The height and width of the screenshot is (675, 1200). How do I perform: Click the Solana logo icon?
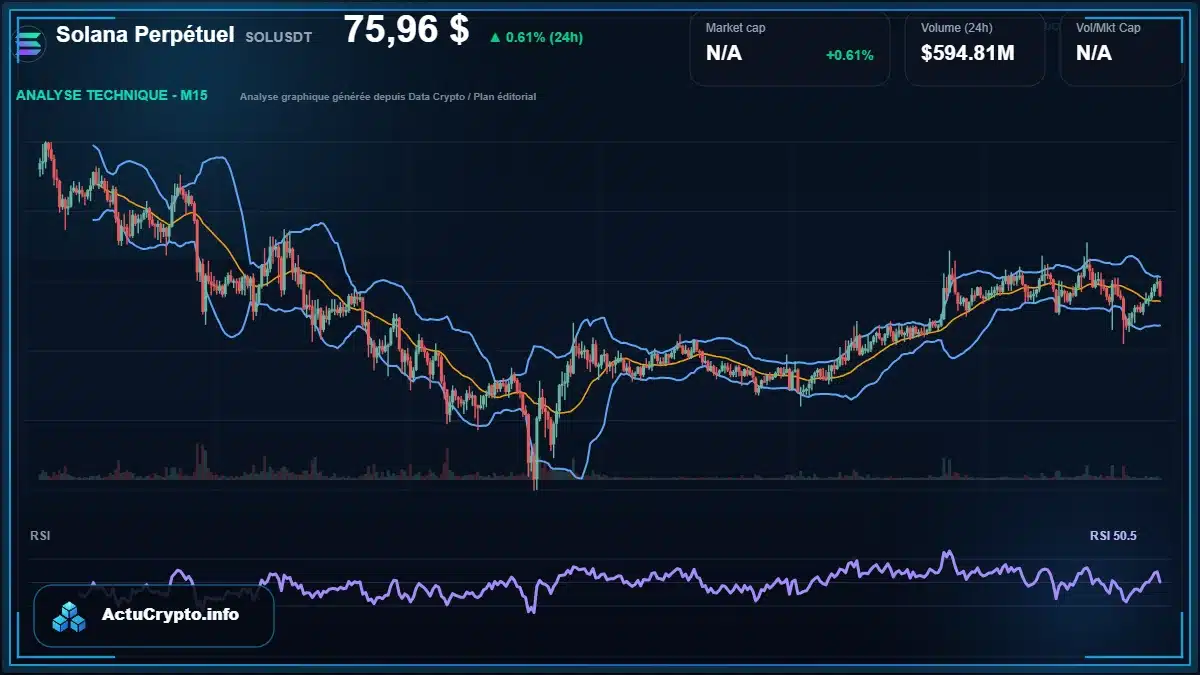click(27, 42)
